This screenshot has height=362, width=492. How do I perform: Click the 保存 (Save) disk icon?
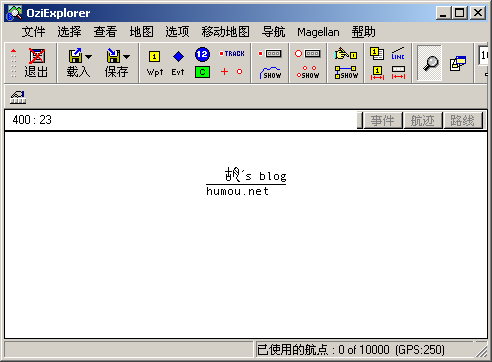click(x=113, y=56)
